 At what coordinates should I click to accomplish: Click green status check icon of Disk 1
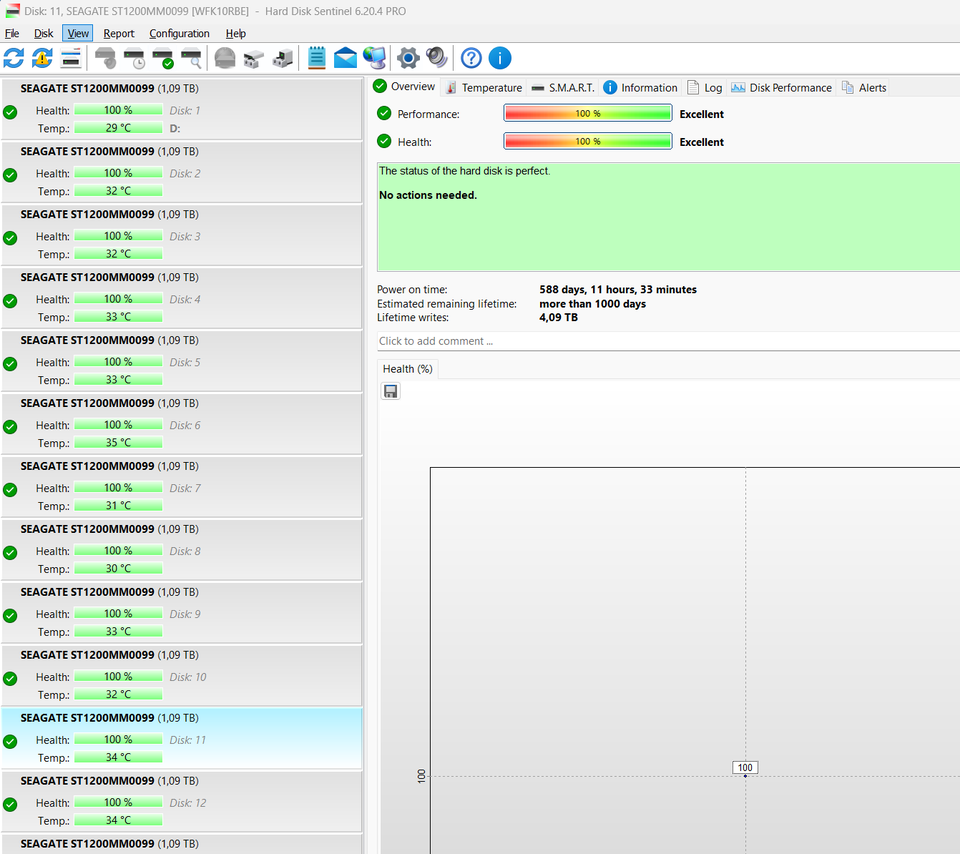coord(10,112)
